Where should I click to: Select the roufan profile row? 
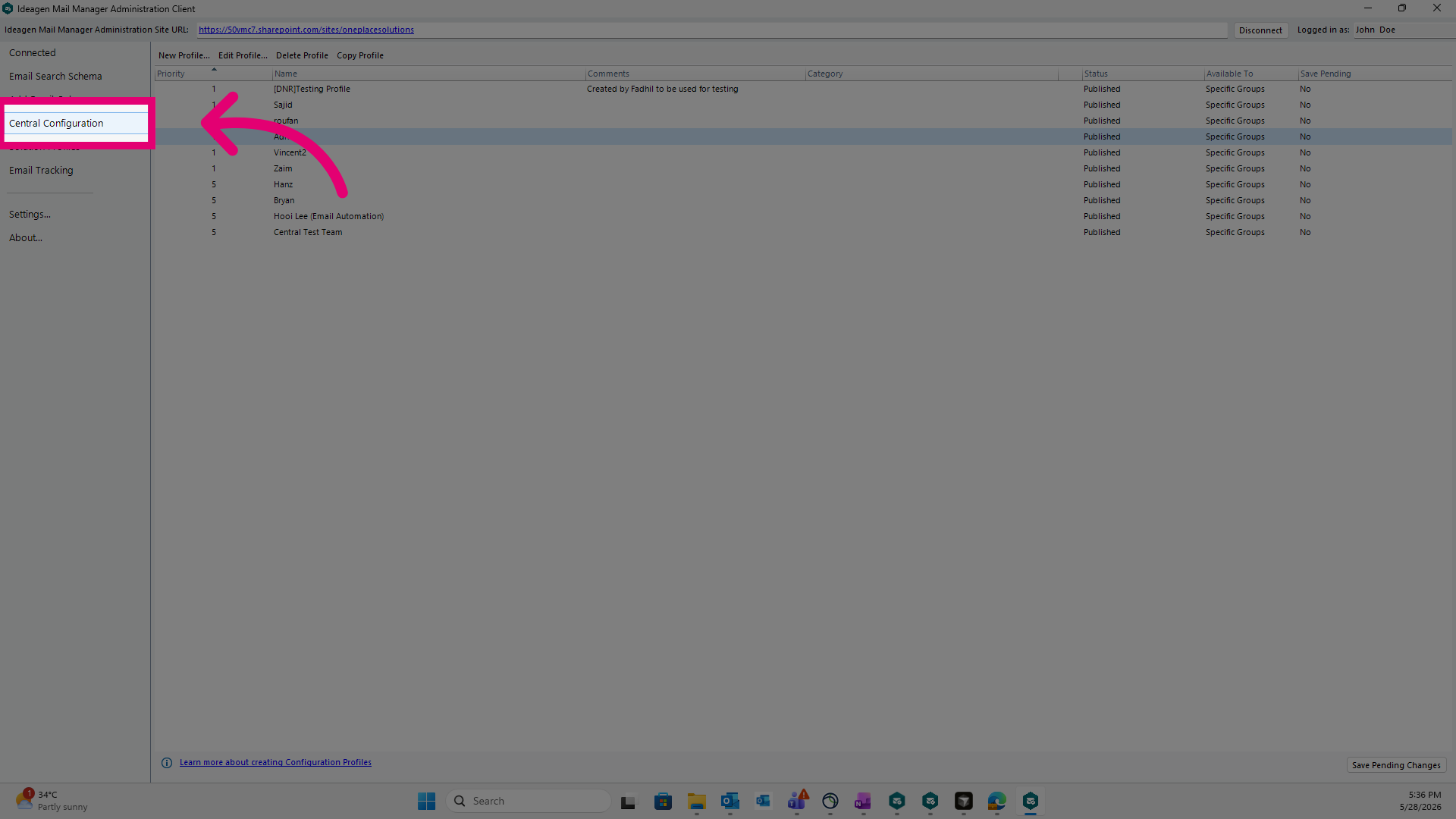coord(804,121)
